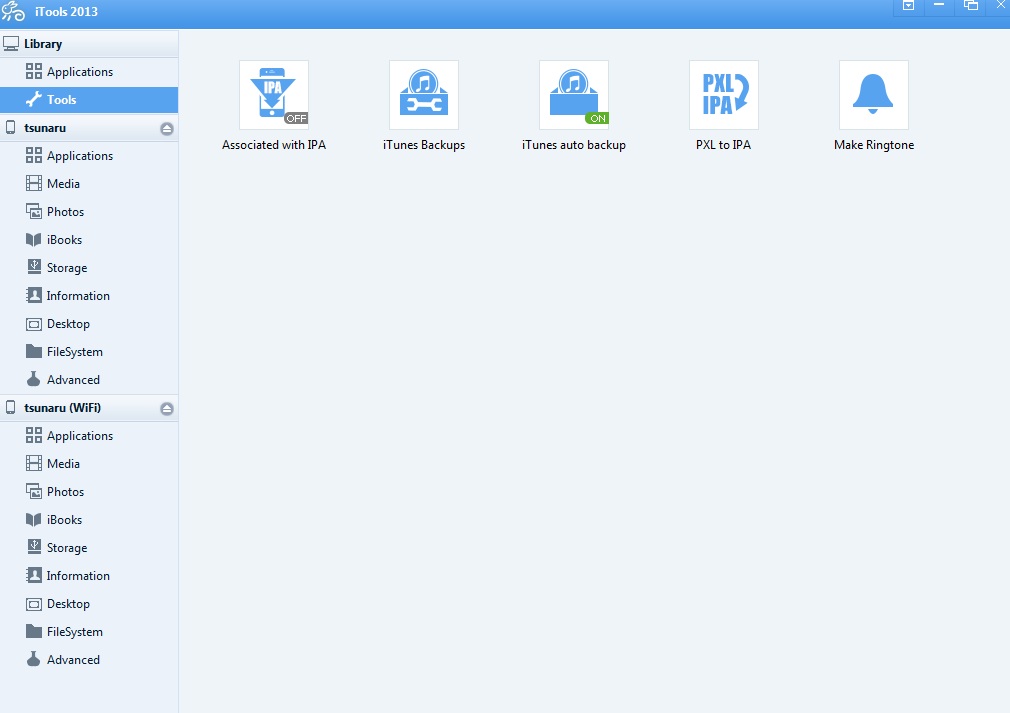Open Storage under tsunaru
The image size is (1010, 713).
89,268
